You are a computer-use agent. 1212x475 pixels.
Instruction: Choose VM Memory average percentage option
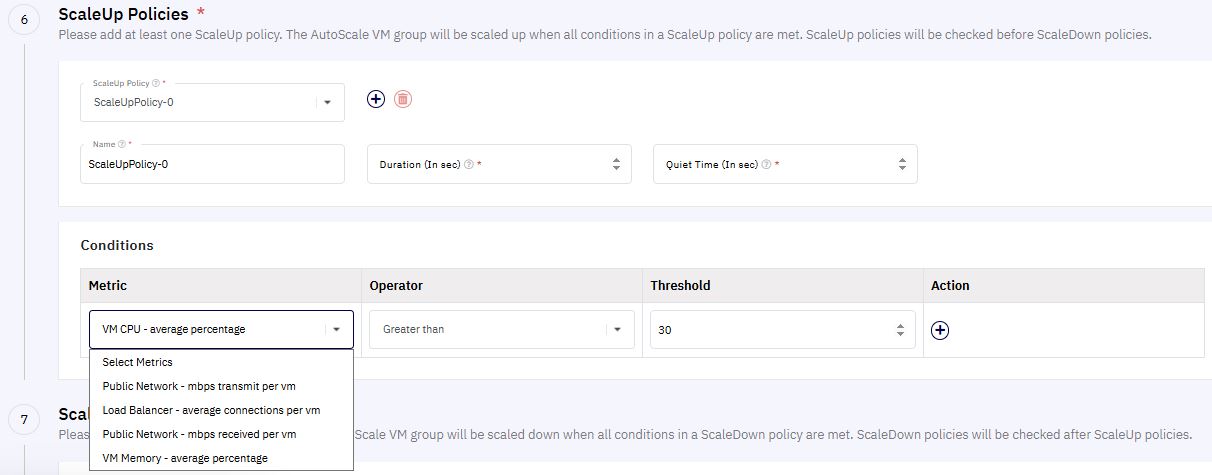point(221,458)
